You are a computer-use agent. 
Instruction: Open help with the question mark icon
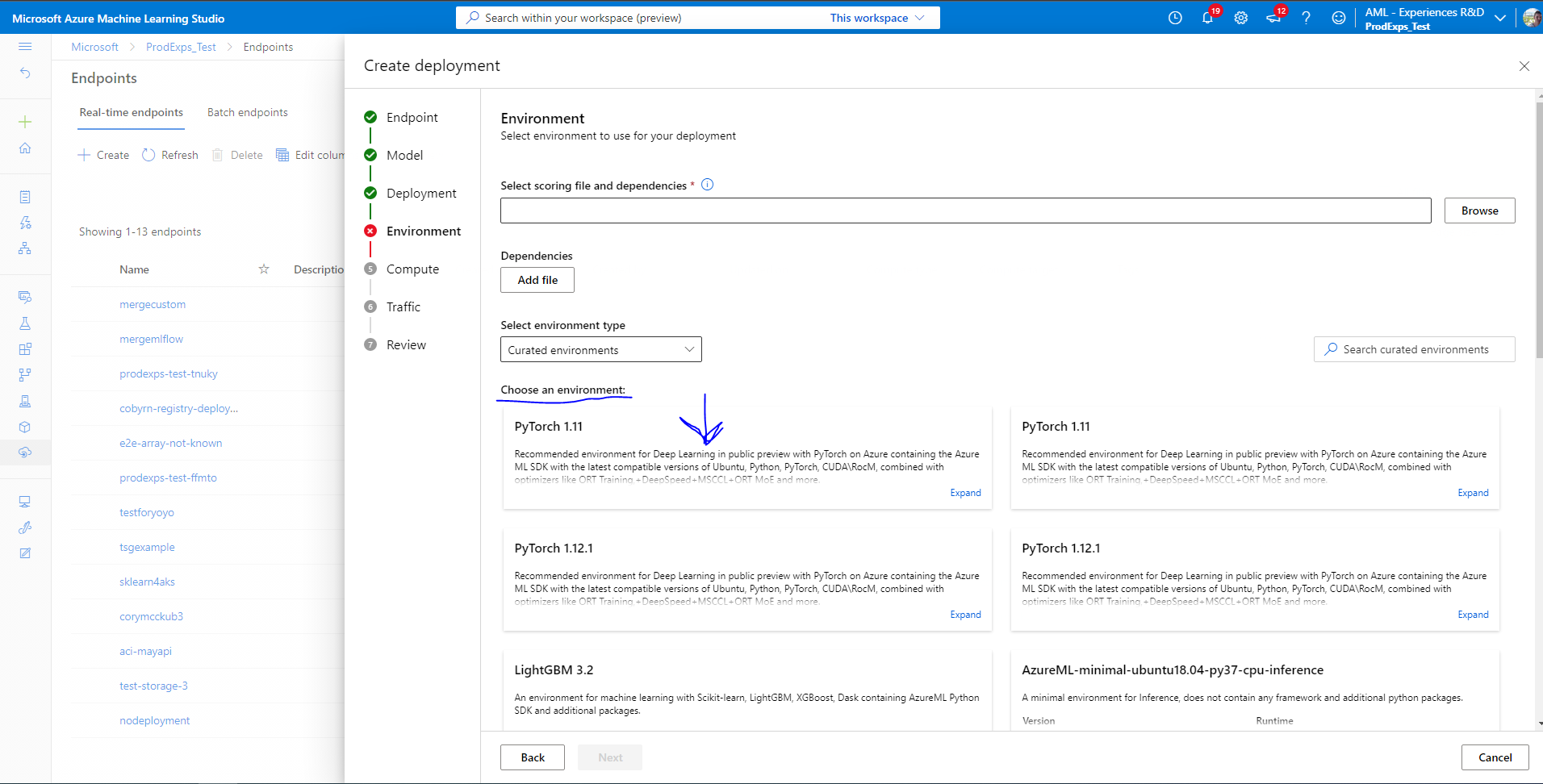click(x=1307, y=18)
